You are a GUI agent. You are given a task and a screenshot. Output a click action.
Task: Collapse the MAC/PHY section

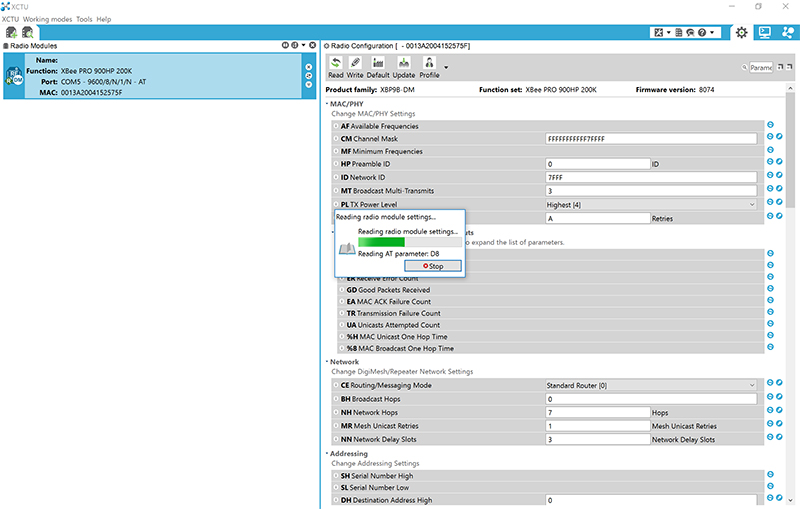point(327,104)
